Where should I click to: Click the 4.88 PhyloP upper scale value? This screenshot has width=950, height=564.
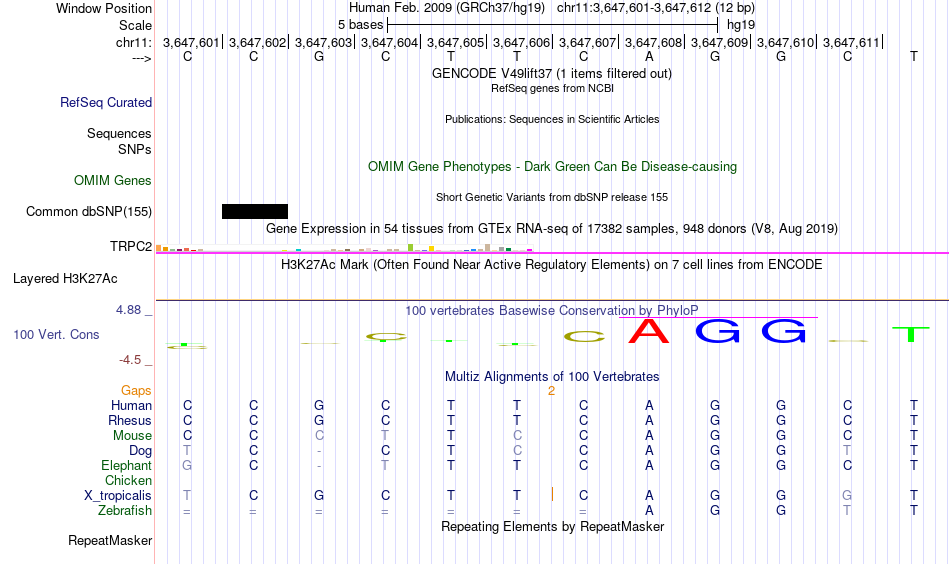128,310
